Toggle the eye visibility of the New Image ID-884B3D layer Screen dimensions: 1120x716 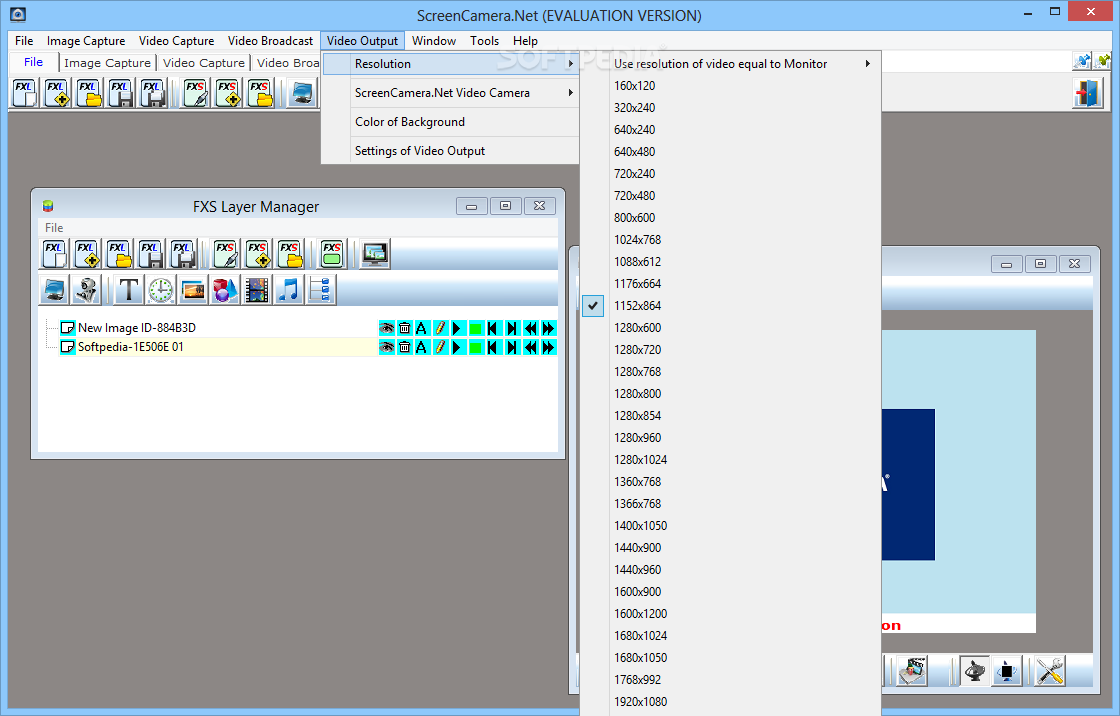pyautogui.click(x=386, y=328)
